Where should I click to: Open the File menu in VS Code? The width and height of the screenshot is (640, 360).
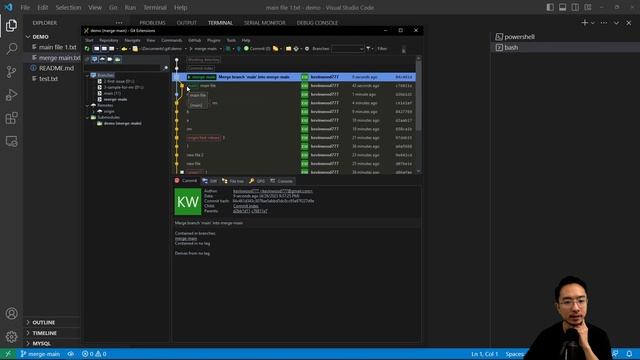point(25,7)
